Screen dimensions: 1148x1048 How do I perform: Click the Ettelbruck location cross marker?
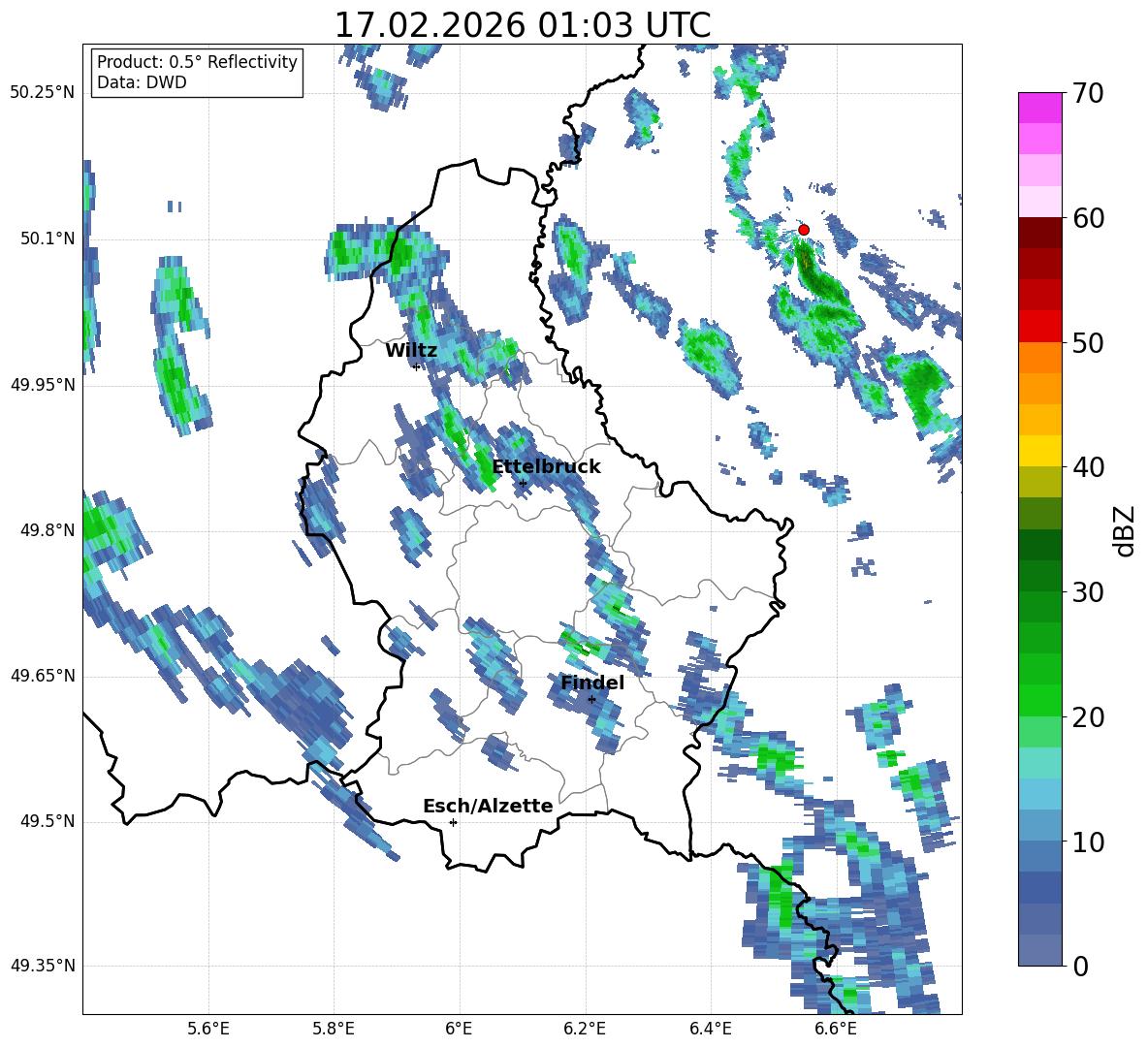523,483
